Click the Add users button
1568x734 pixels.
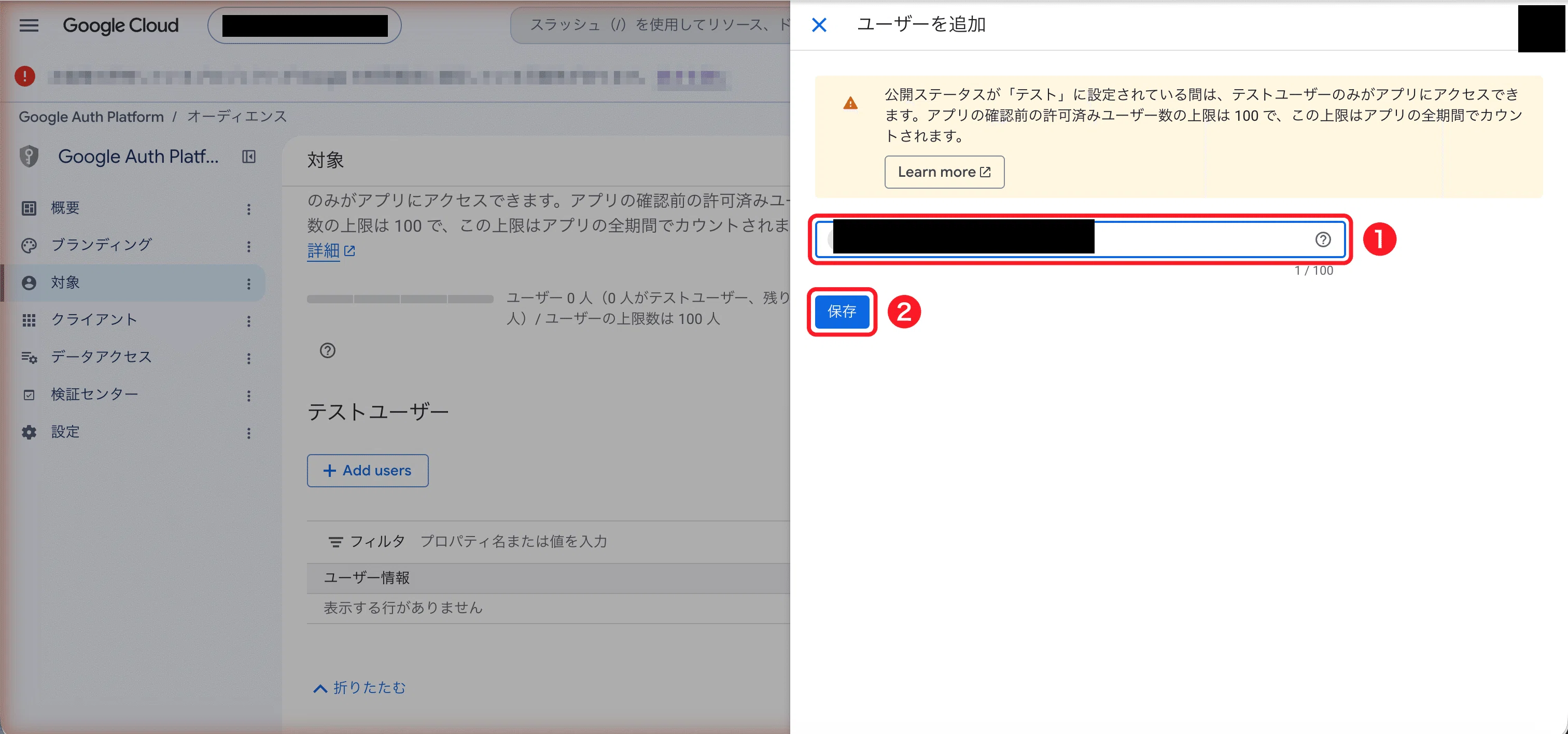click(x=367, y=471)
